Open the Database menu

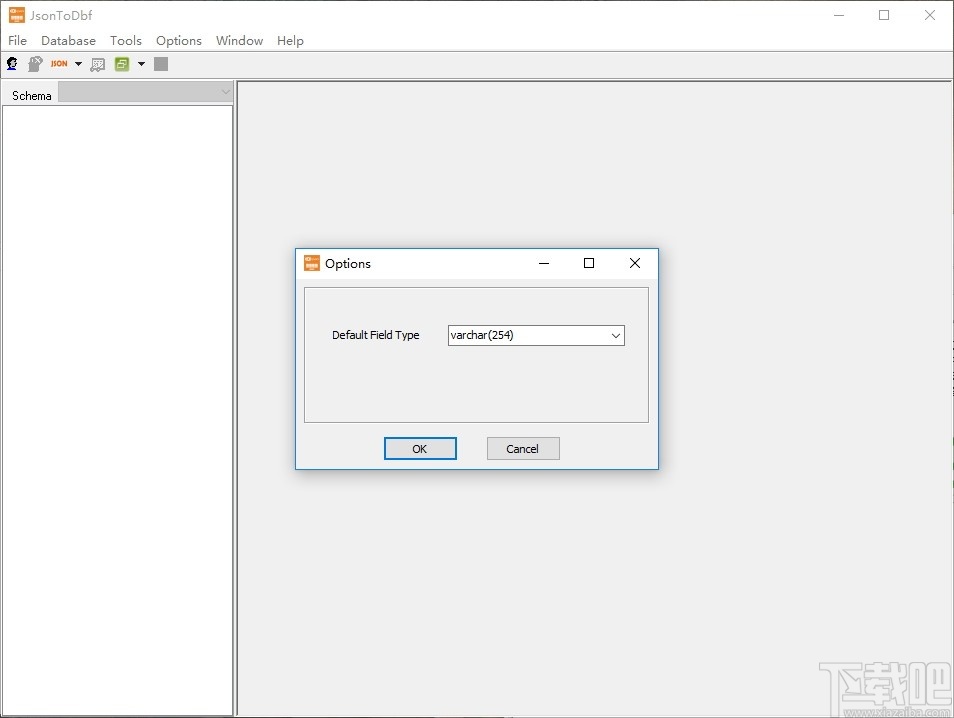coord(68,41)
